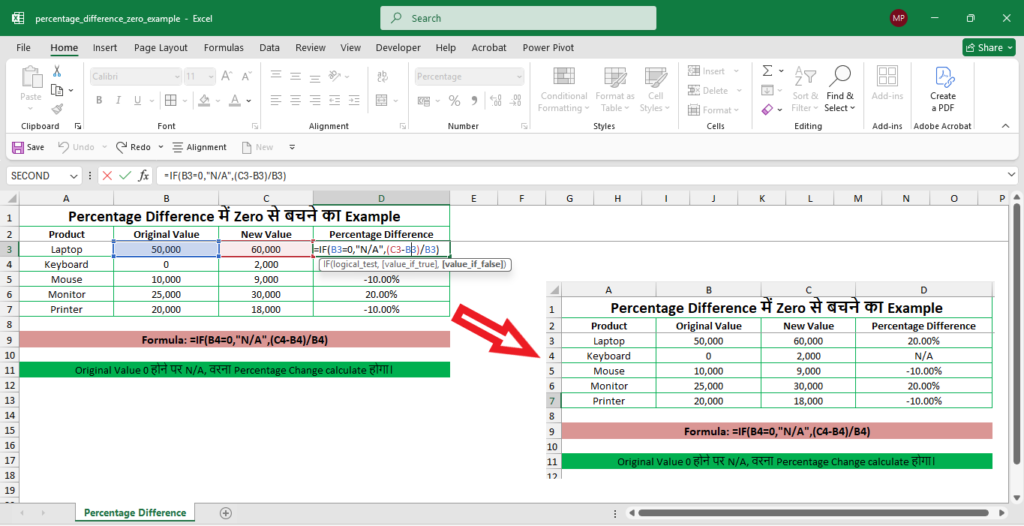Confirm formula with the check mark icon

[x=125, y=176]
